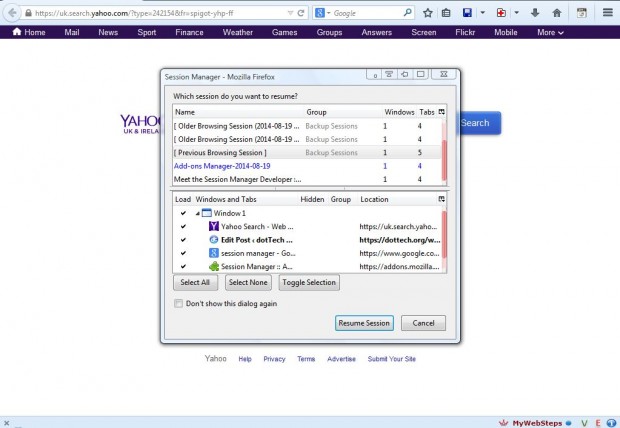Click the Toggle Selection button
Viewport: 620px width, 428px height.
pyautogui.click(x=309, y=282)
